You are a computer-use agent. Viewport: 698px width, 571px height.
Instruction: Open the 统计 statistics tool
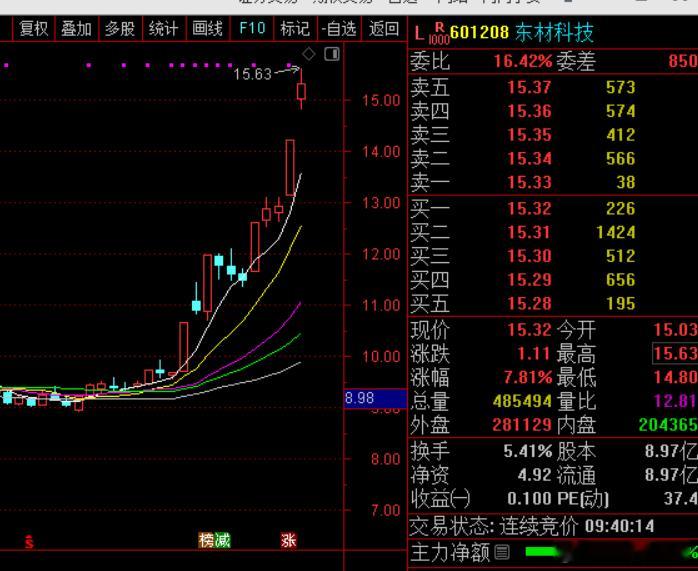coord(163,29)
